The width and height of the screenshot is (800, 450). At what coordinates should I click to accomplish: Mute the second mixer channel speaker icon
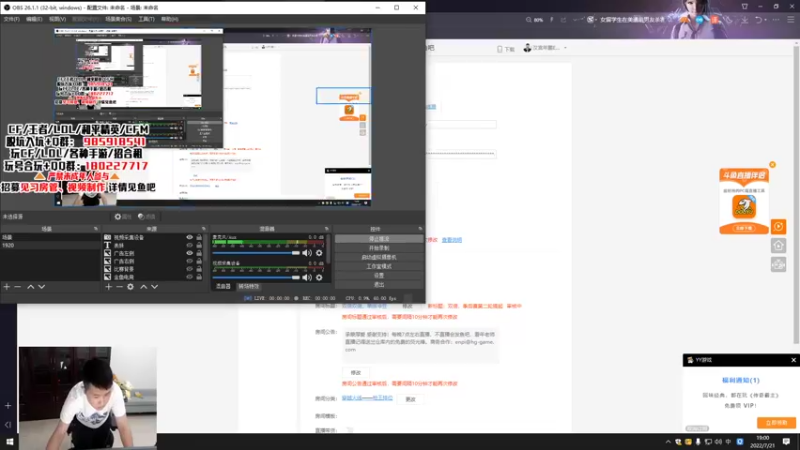click(307, 278)
